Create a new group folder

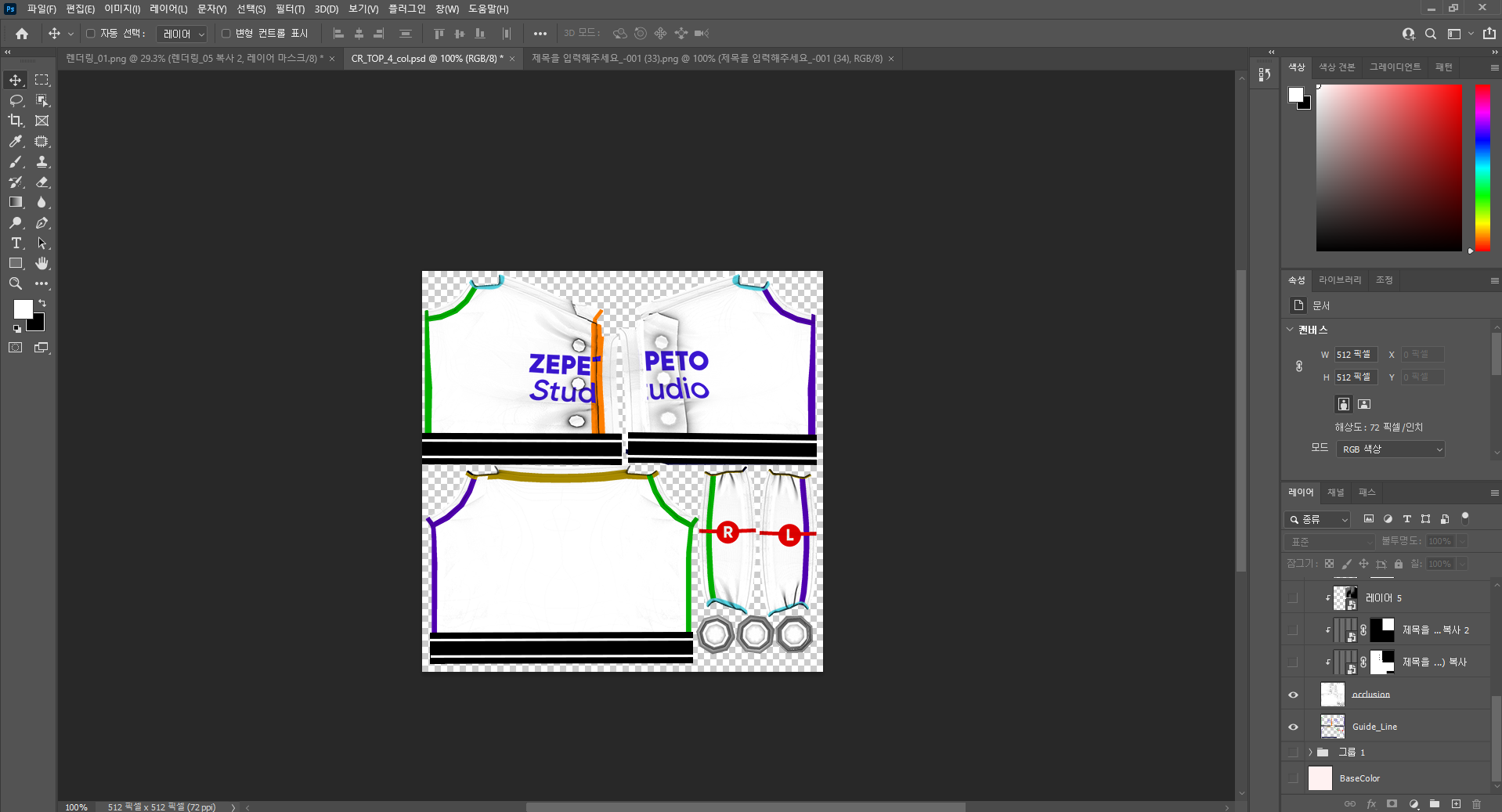(x=1435, y=803)
